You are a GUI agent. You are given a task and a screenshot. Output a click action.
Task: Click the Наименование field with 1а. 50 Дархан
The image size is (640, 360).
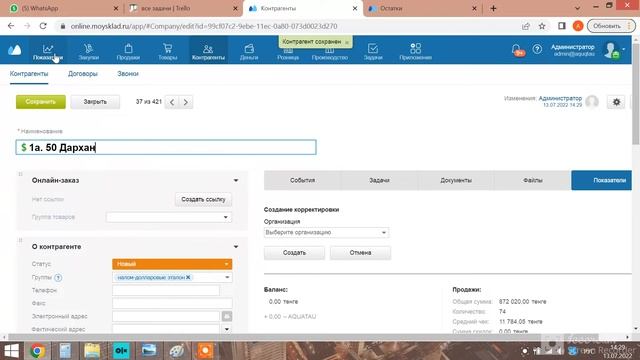tap(166, 147)
